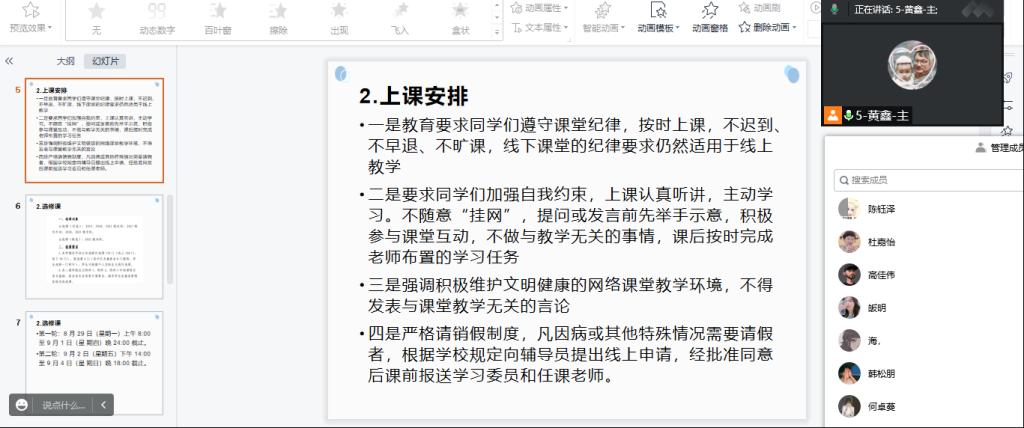Open the 动画窗格 animation pane
1024x428 pixels.
(x=710, y=16)
